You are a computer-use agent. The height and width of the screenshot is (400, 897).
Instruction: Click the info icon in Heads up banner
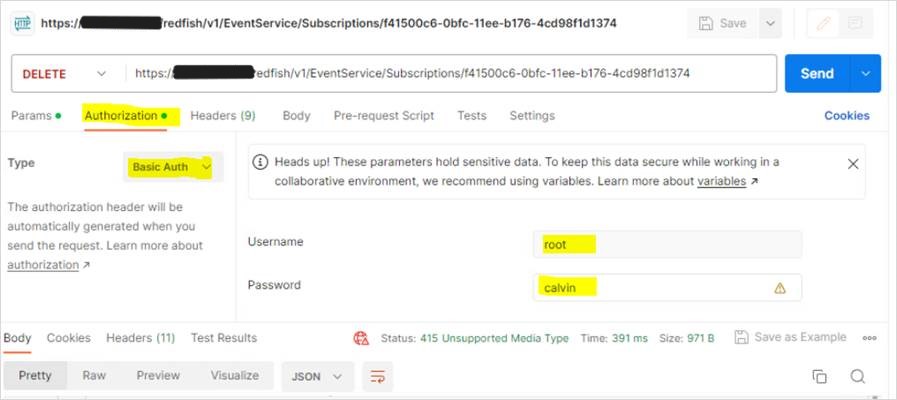[x=260, y=161]
